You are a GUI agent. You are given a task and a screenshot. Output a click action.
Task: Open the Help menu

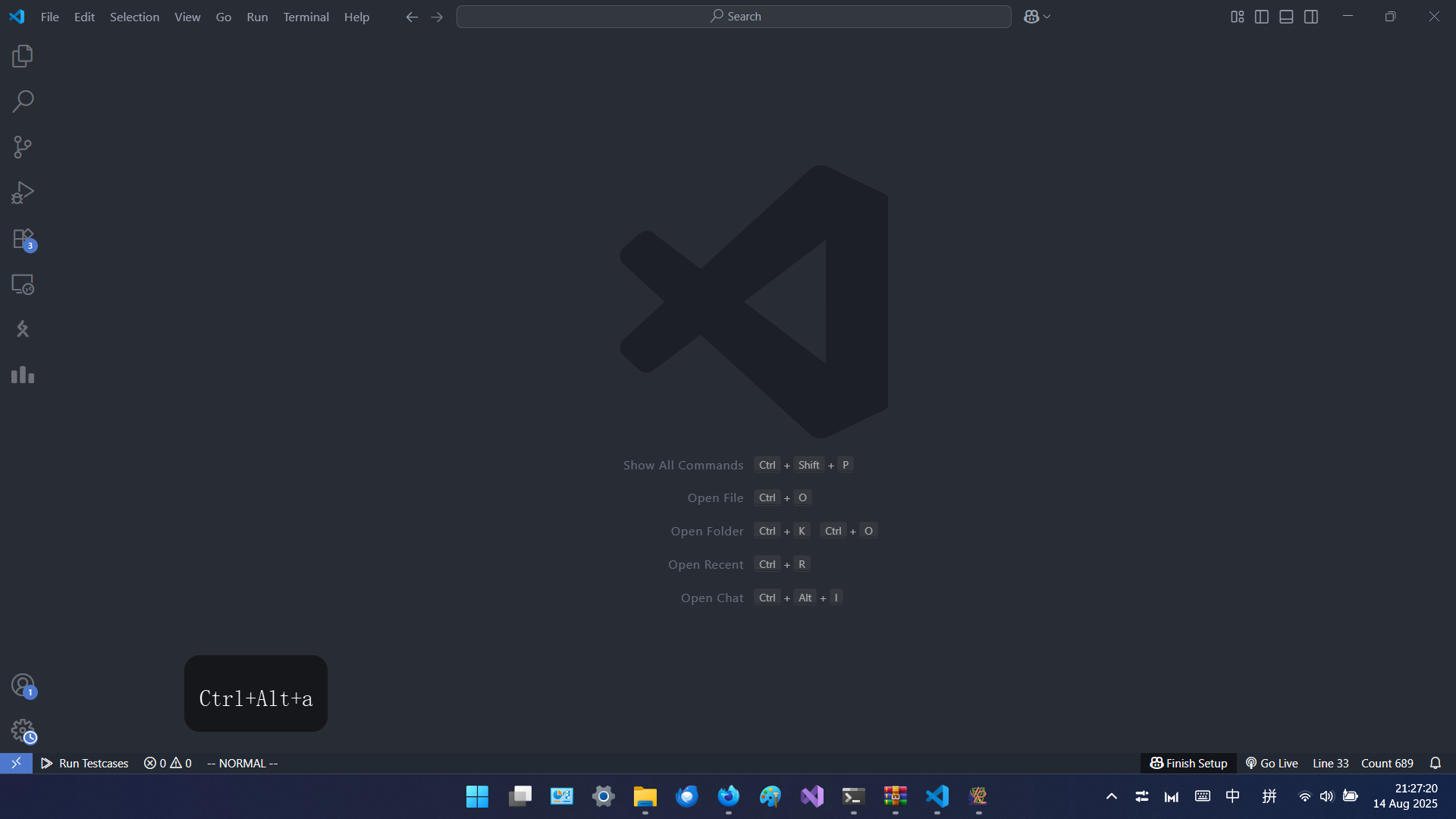coord(356,17)
